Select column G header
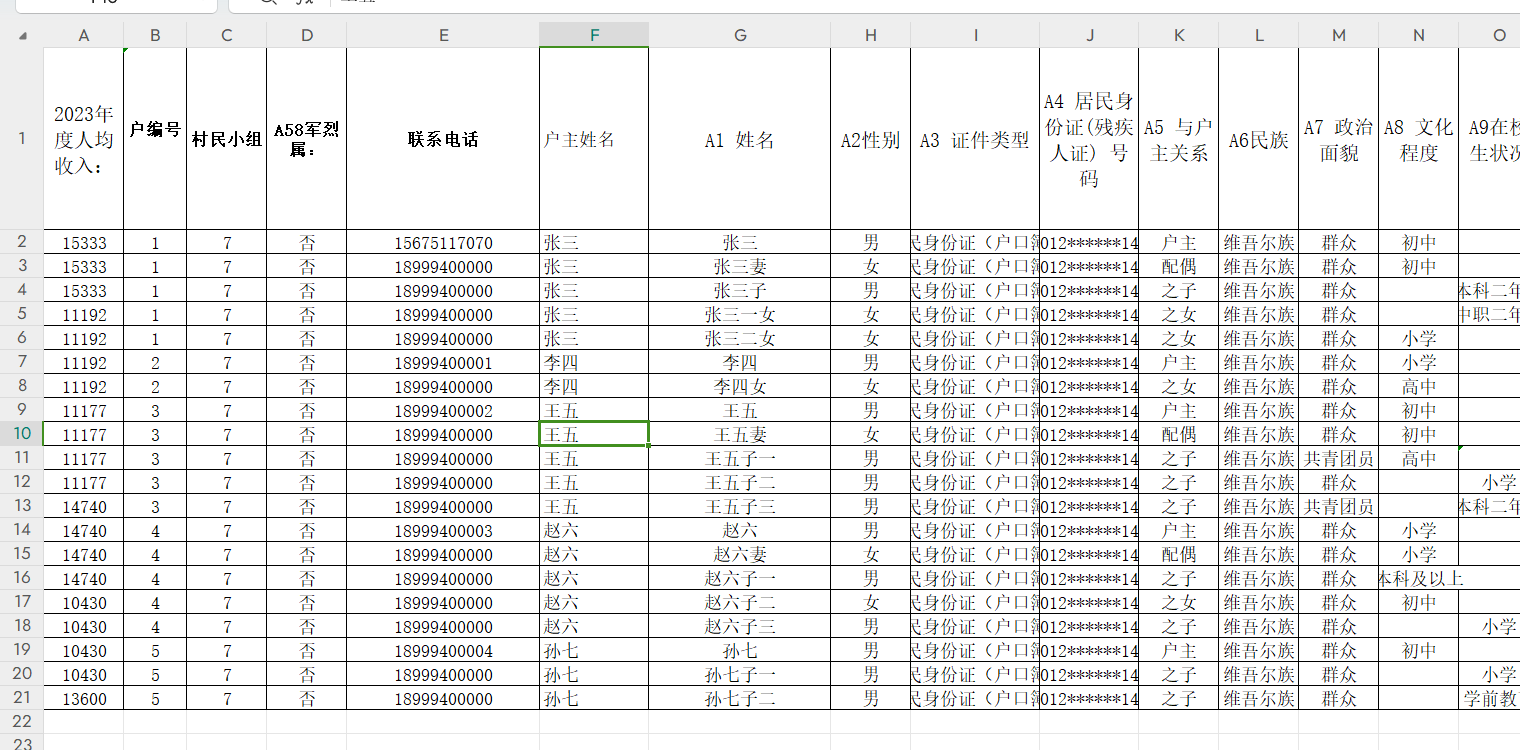Screen dimensions: 1520x750 740,35
